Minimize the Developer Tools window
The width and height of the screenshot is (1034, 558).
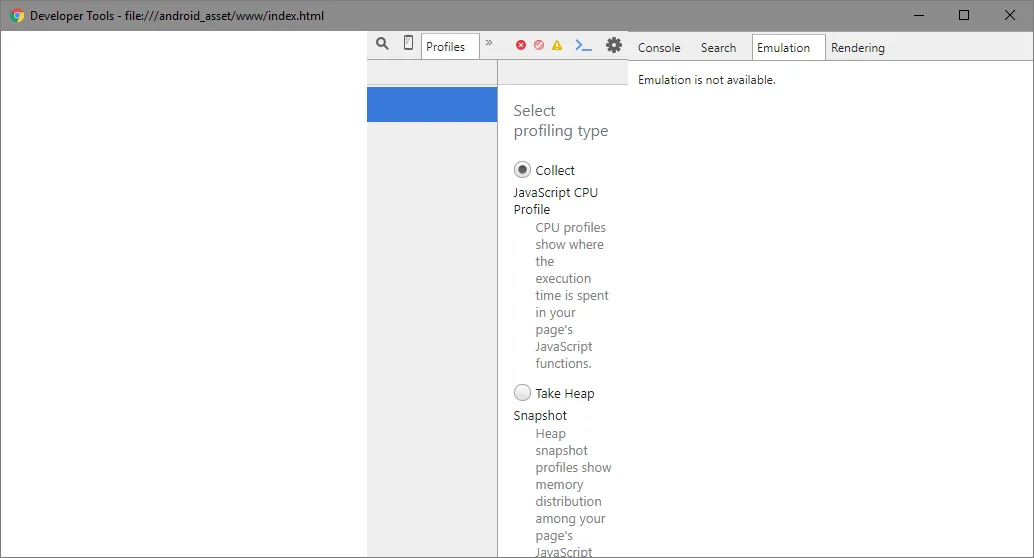click(x=919, y=15)
